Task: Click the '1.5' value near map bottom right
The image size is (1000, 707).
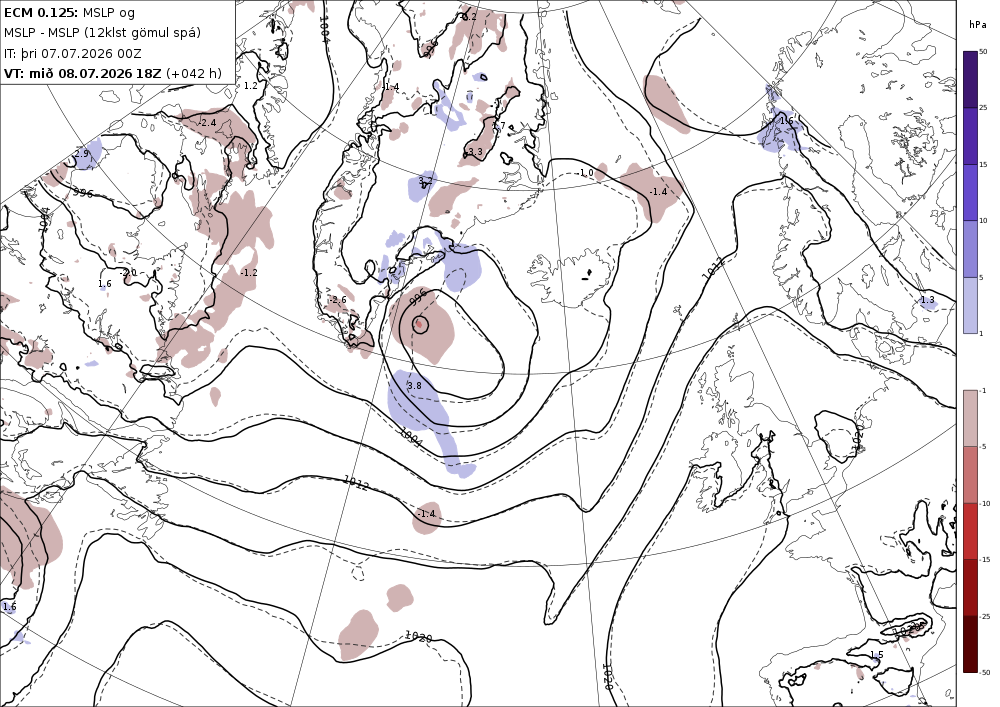Action: click(877, 655)
